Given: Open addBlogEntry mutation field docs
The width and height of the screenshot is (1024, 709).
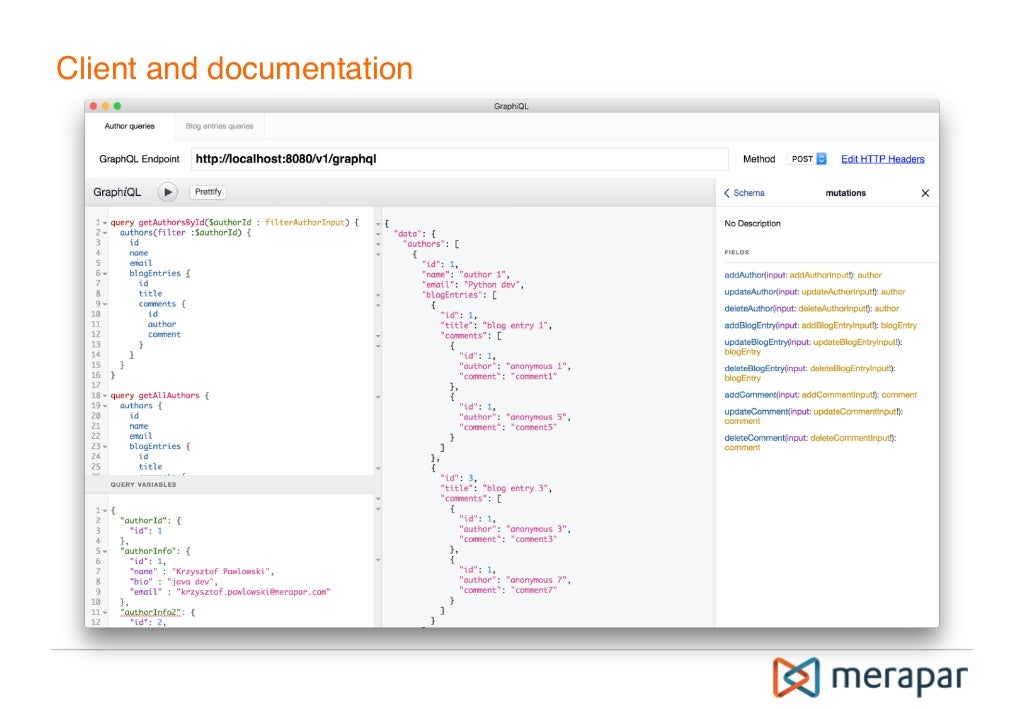Looking at the screenshot, I should pos(750,325).
